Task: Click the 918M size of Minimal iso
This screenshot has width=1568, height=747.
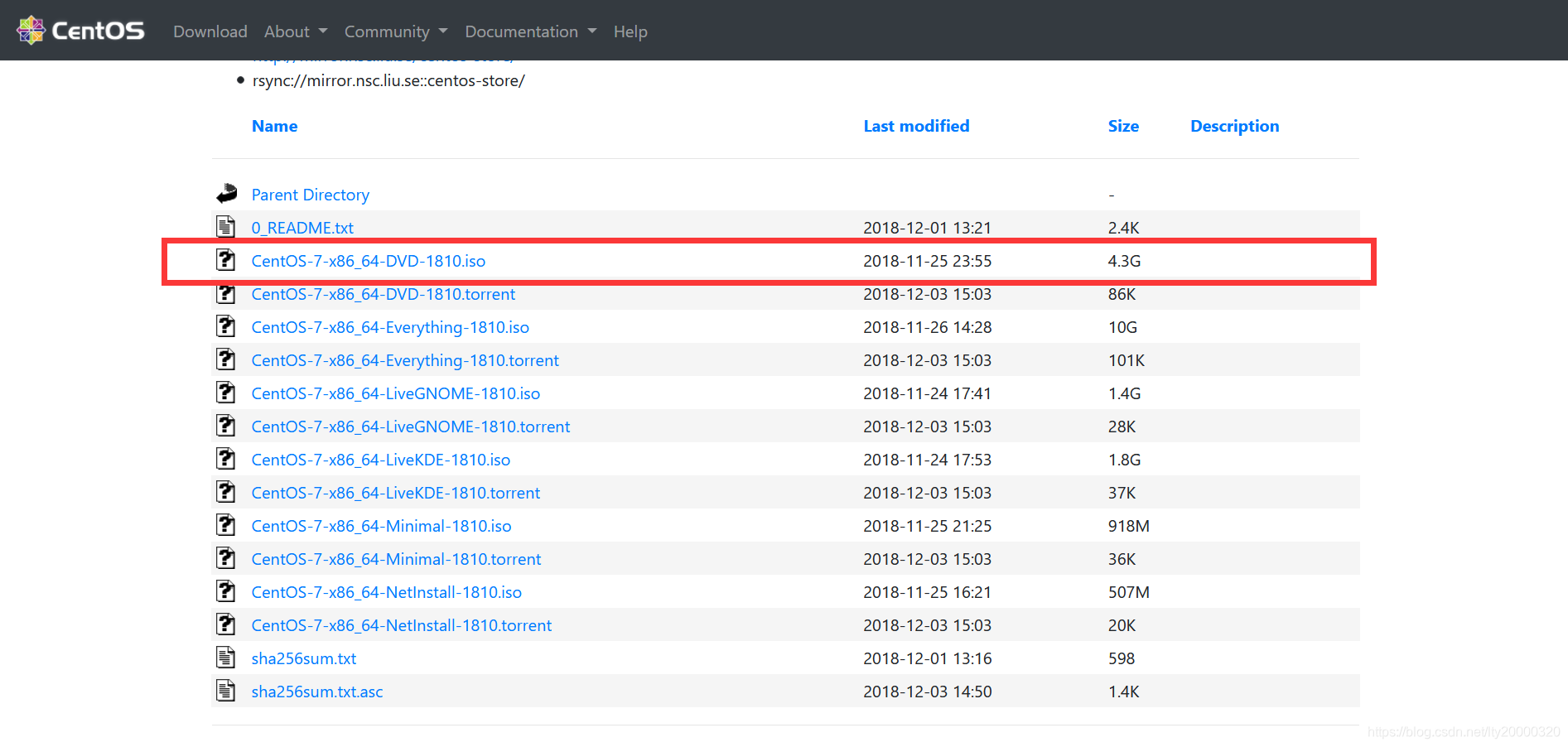Action: tap(1129, 526)
